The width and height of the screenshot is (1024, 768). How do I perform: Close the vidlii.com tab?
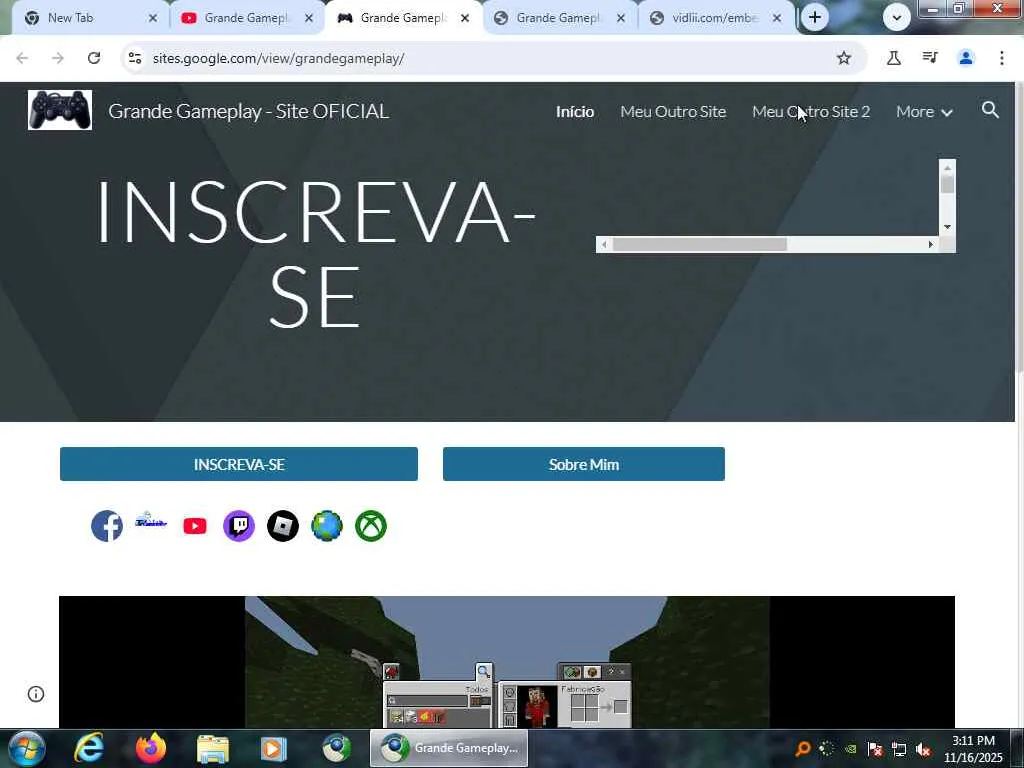777,18
